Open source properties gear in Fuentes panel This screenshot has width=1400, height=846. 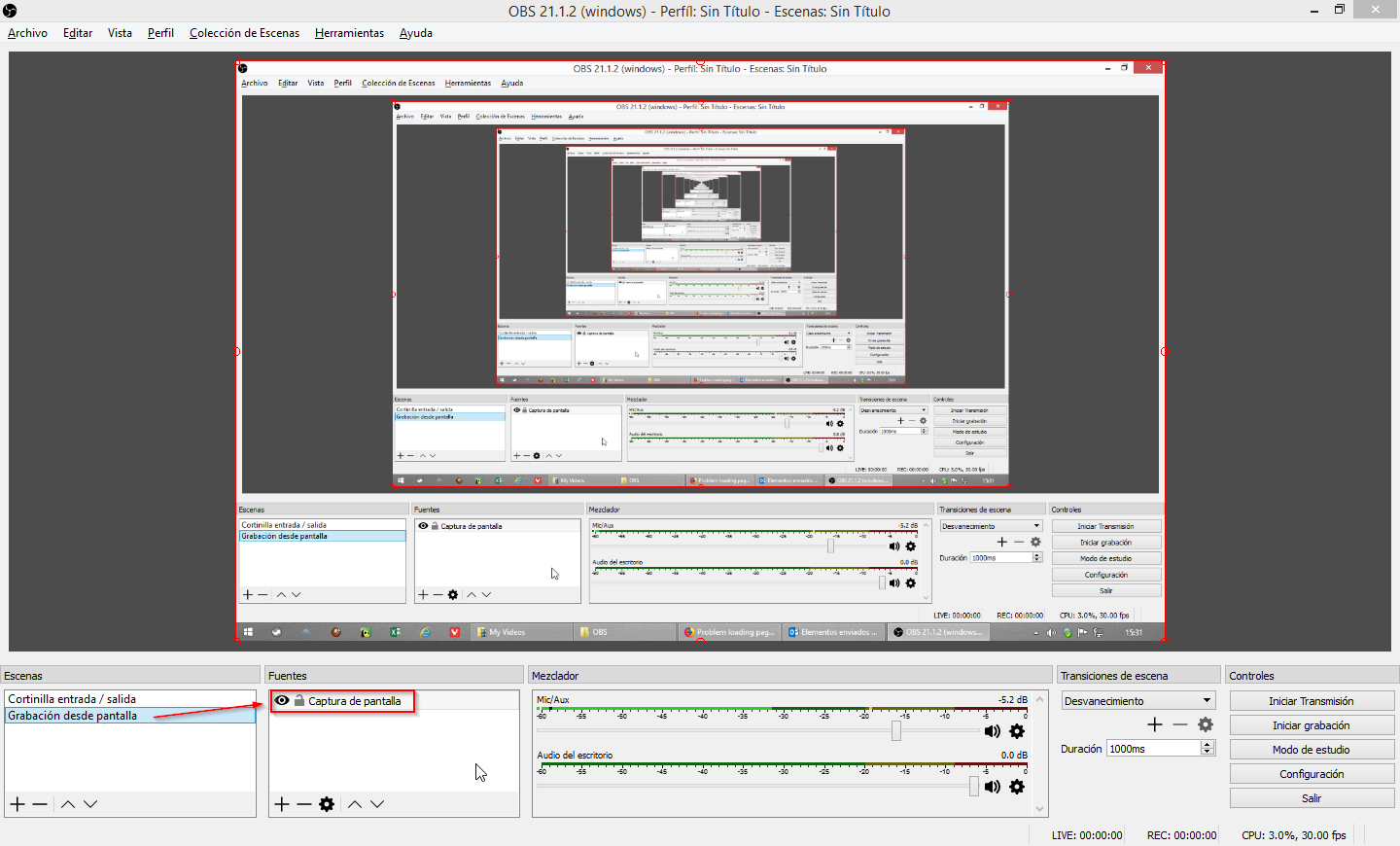(x=327, y=804)
